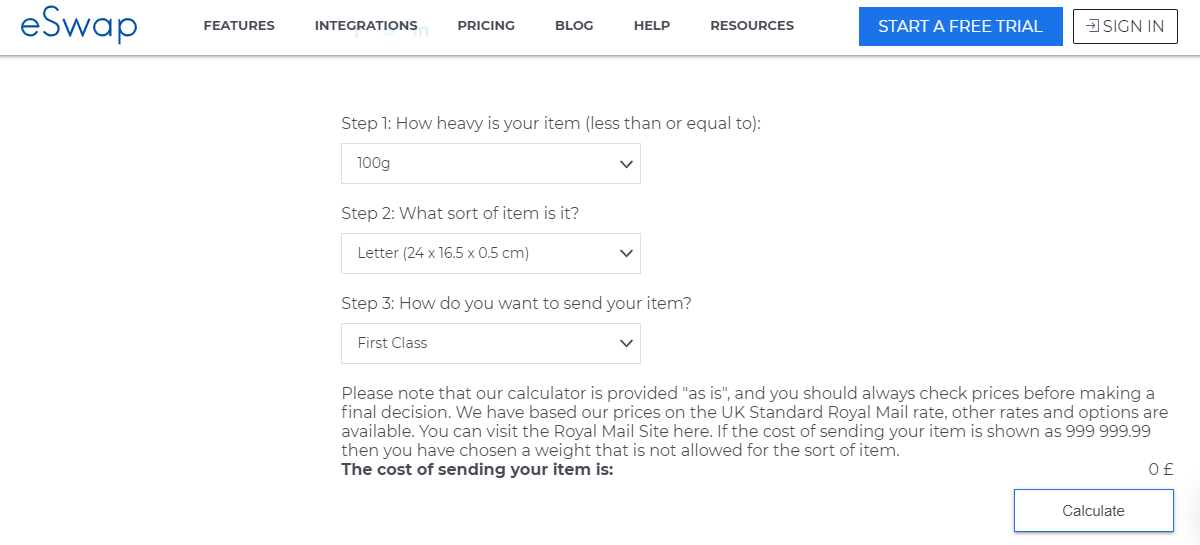Open the Help menu item
The image size is (1200, 545).
[652, 26]
